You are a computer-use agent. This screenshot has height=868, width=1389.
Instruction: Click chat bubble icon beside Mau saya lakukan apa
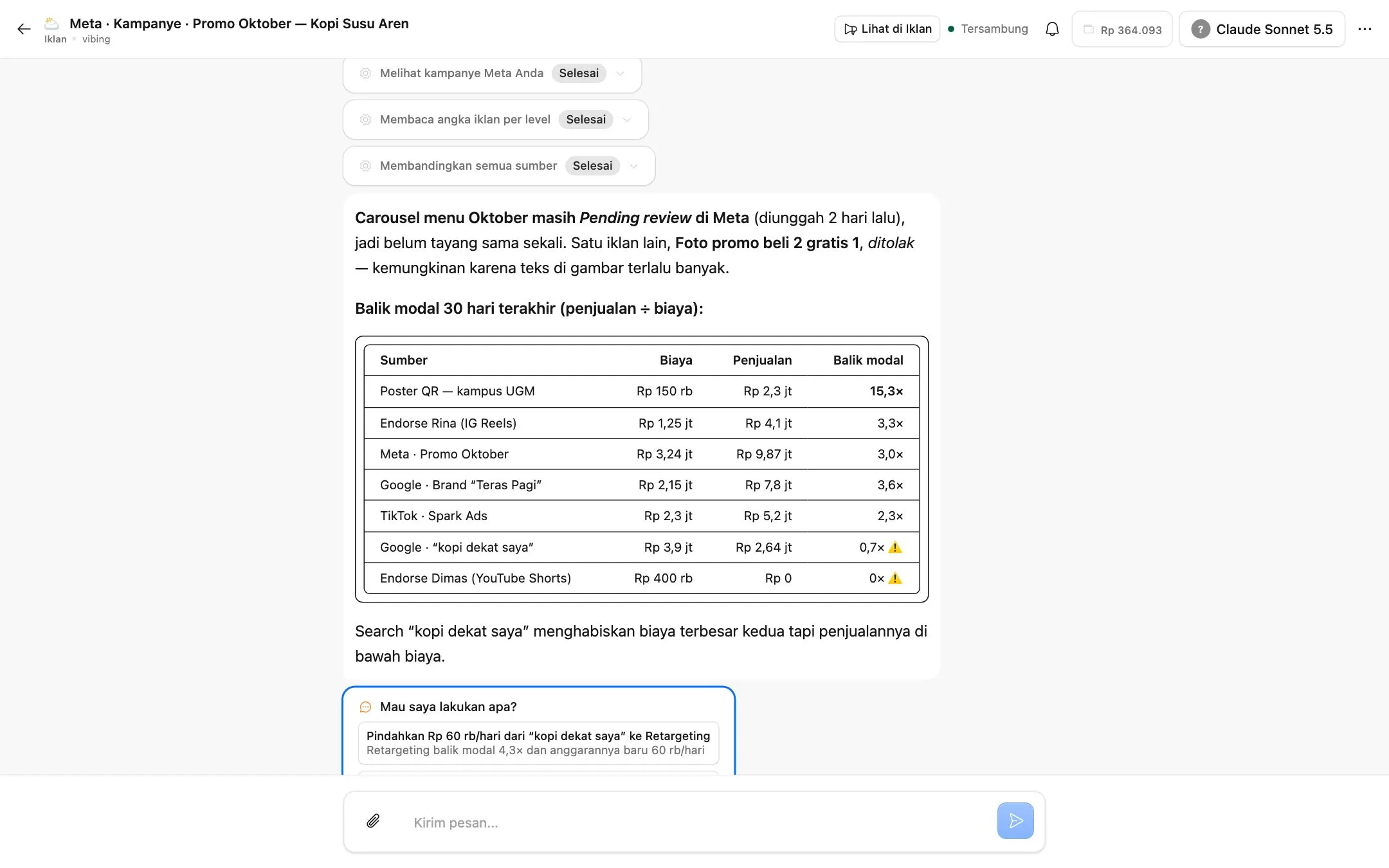[x=365, y=707]
